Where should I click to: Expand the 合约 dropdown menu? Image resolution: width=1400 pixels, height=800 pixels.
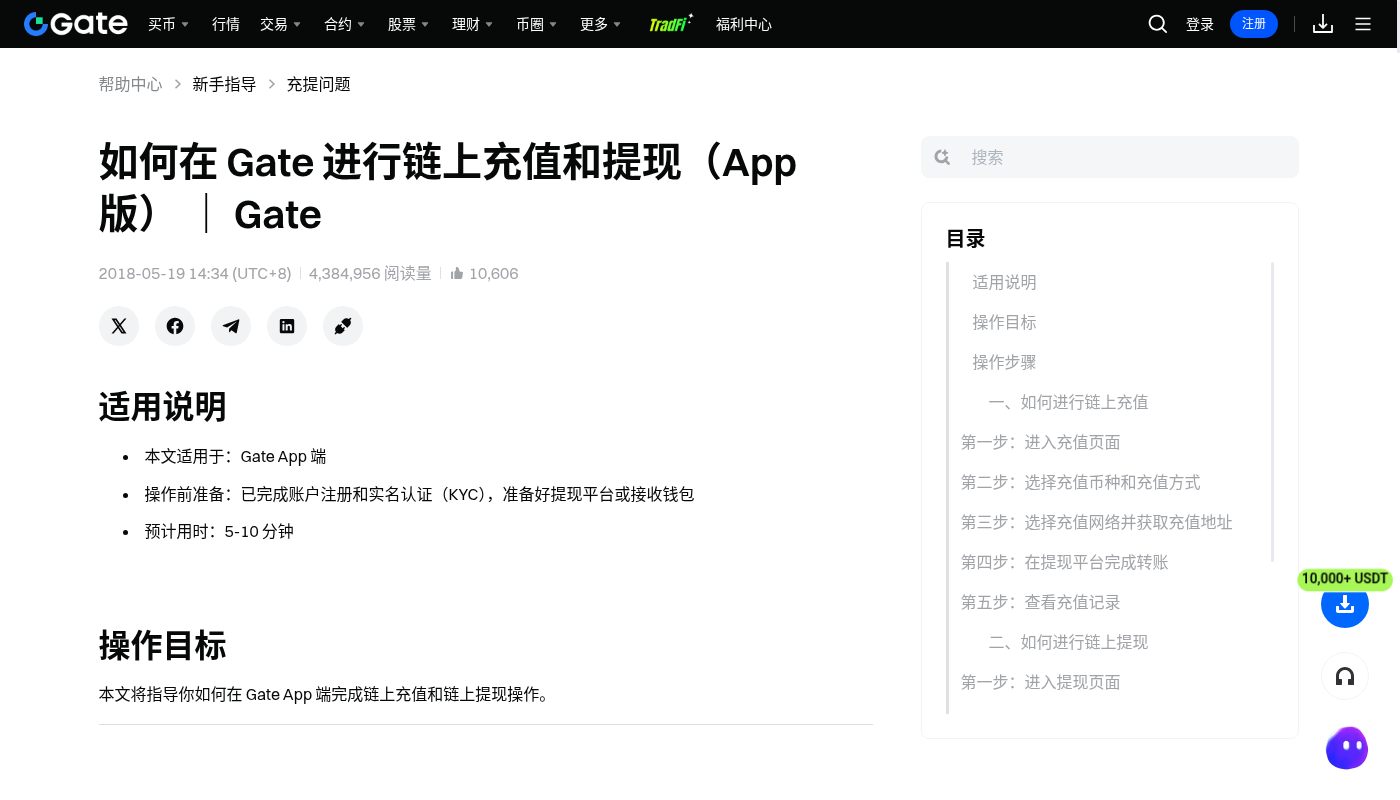coord(344,24)
